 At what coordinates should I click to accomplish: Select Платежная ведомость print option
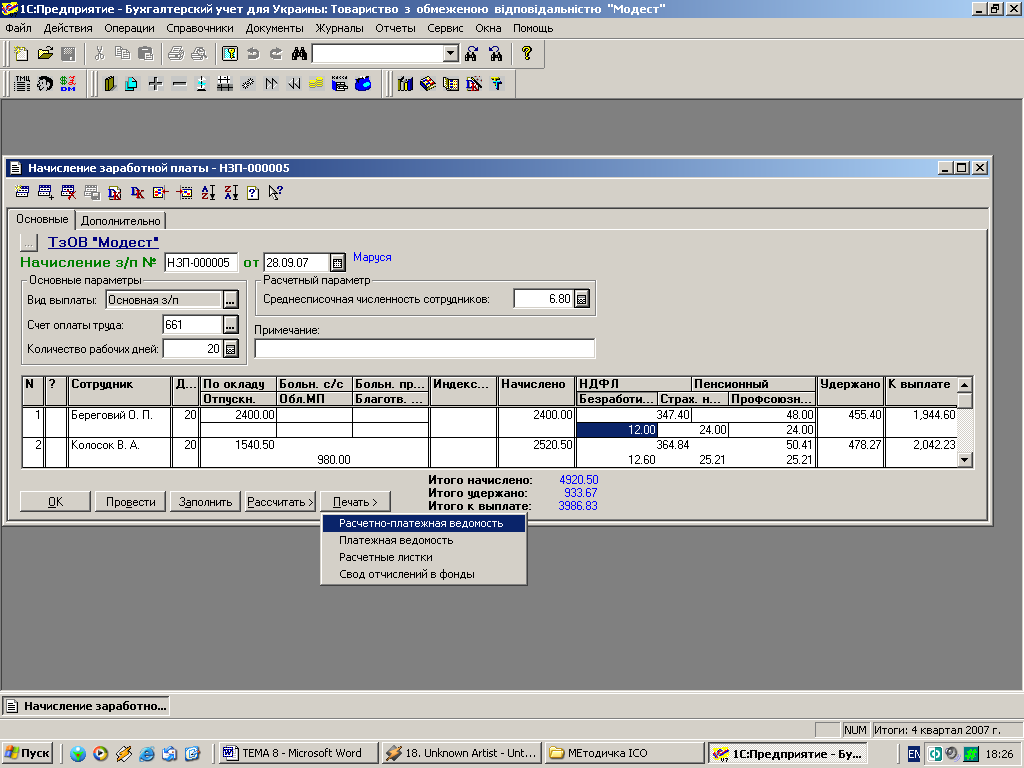(424, 540)
